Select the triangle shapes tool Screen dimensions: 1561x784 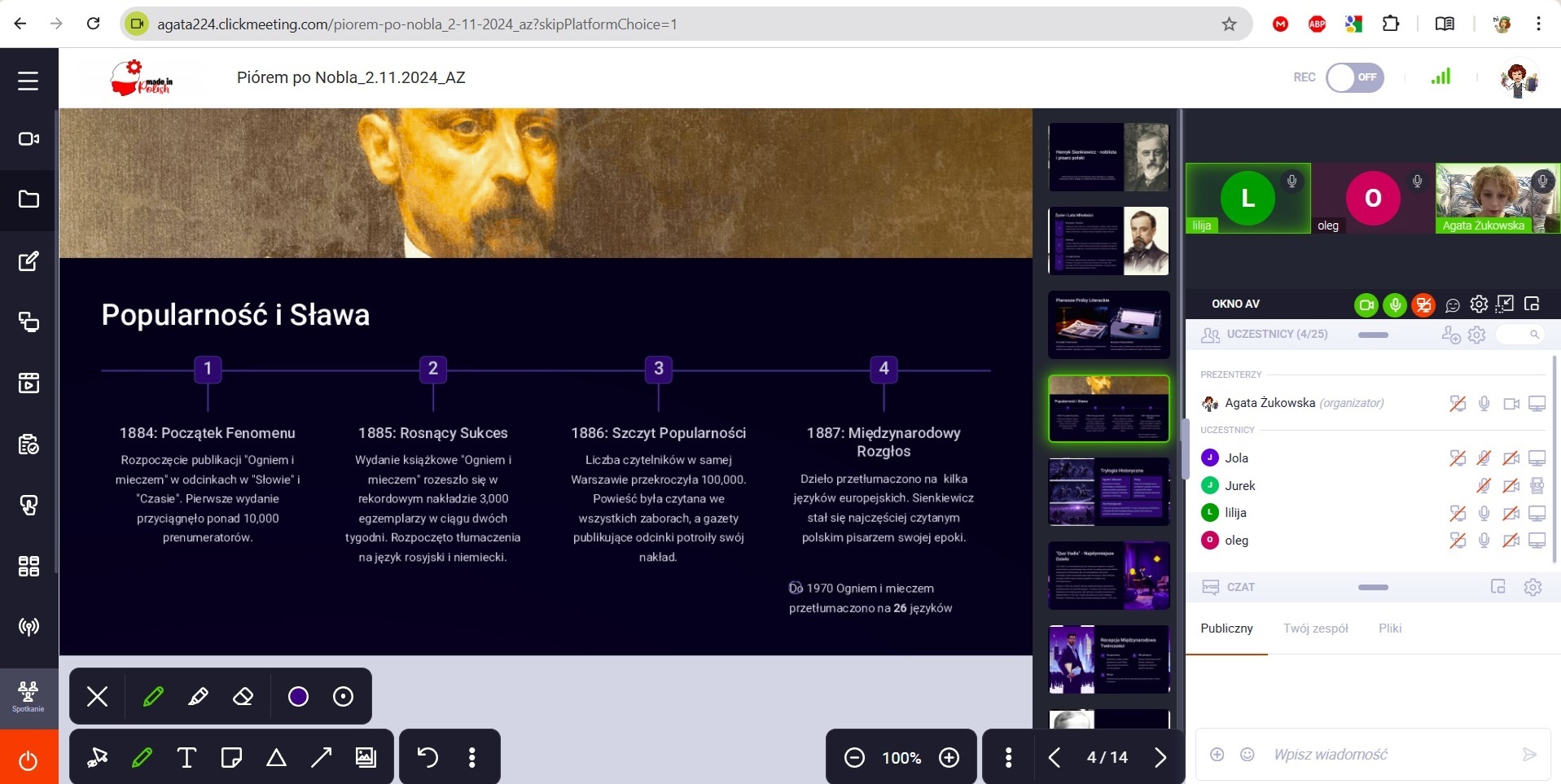(x=276, y=758)
